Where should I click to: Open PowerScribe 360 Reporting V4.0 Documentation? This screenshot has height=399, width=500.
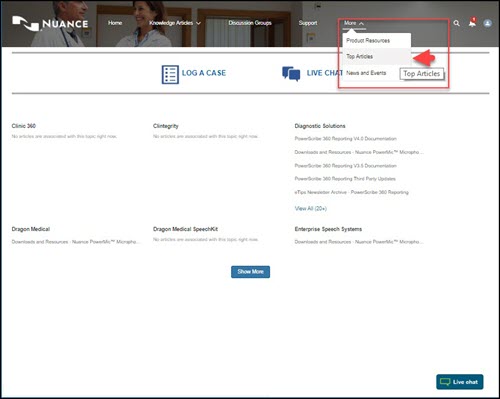coord(346,139)
